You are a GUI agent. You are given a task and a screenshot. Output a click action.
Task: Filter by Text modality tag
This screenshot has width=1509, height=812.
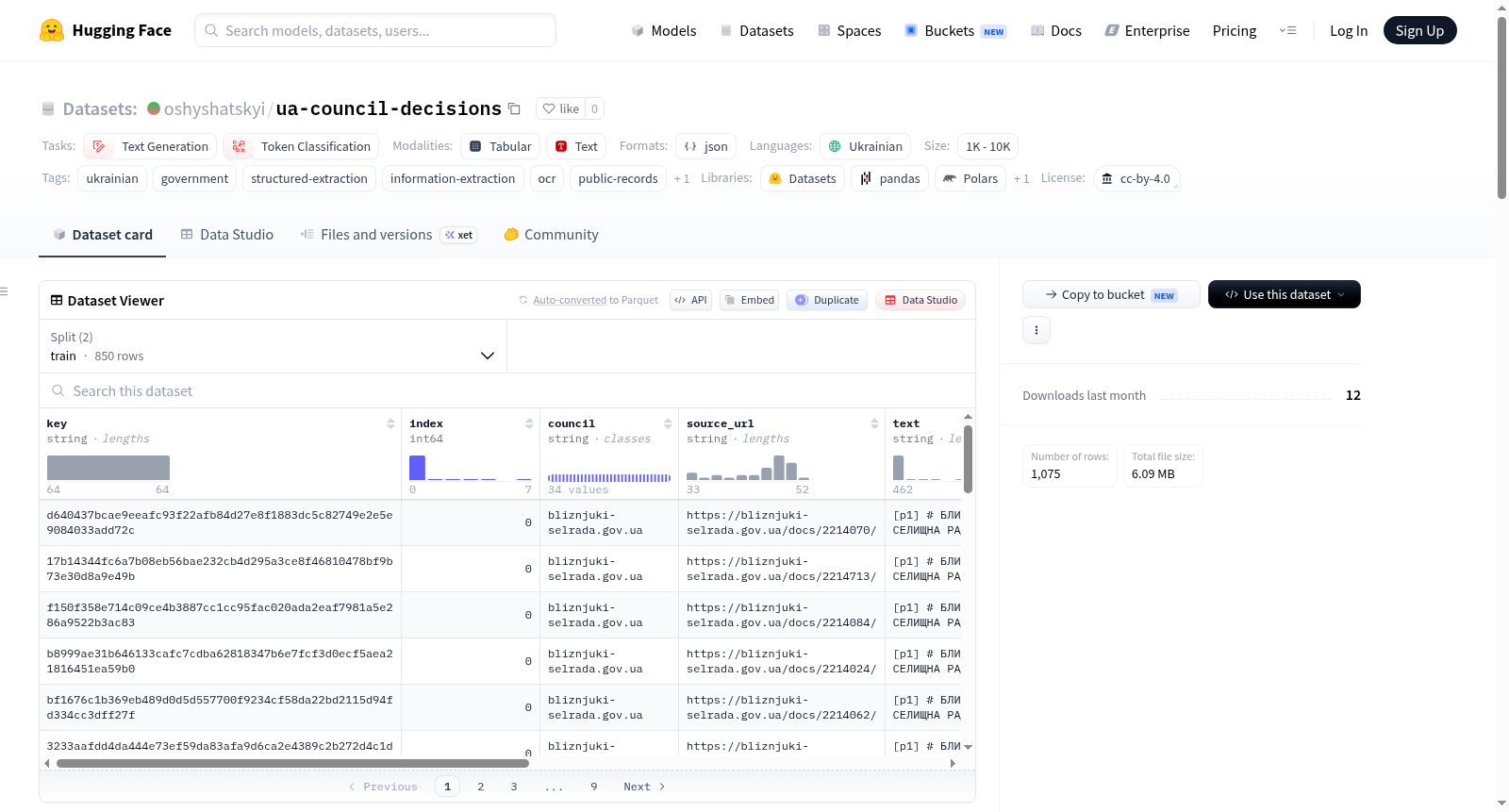pyautogui.click(x=576, y=146)
